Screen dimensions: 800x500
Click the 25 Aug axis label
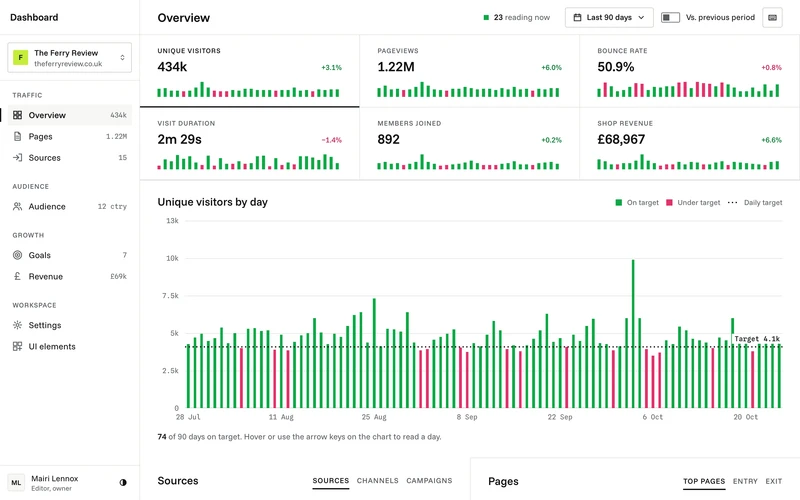point(374,417)
